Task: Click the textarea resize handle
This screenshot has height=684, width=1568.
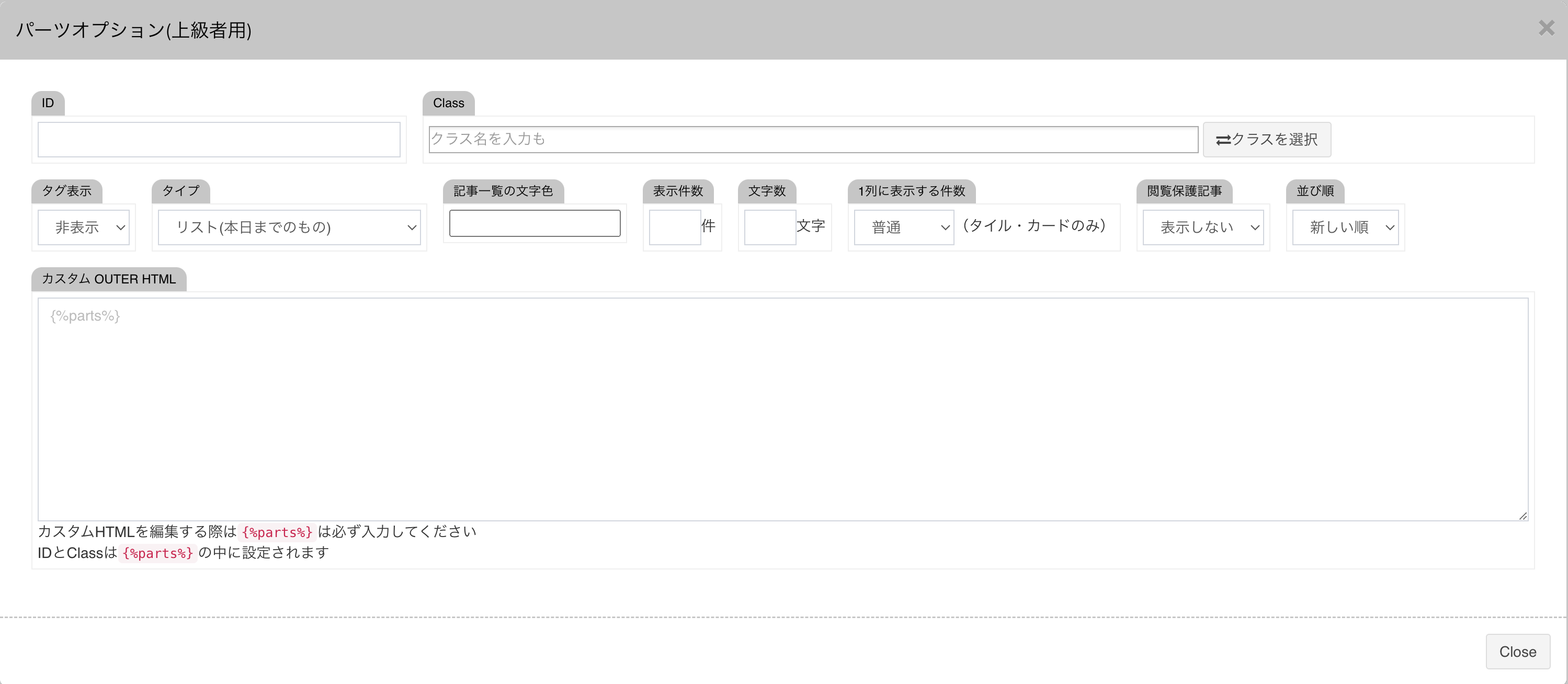Action: [1522, 516]
